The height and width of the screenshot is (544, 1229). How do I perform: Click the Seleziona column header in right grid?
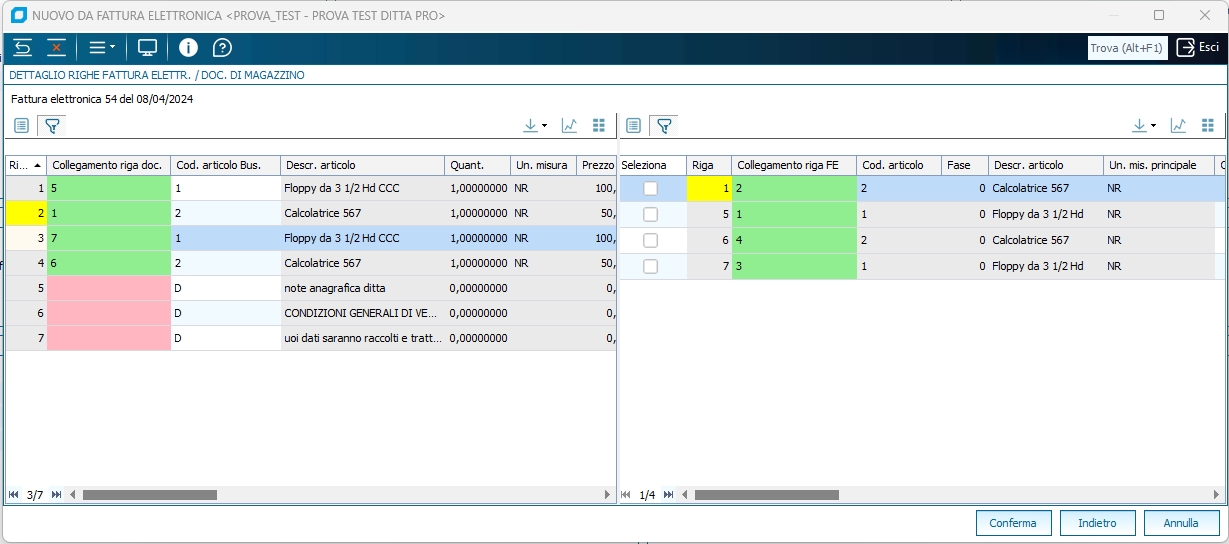(x=652, y=165)
